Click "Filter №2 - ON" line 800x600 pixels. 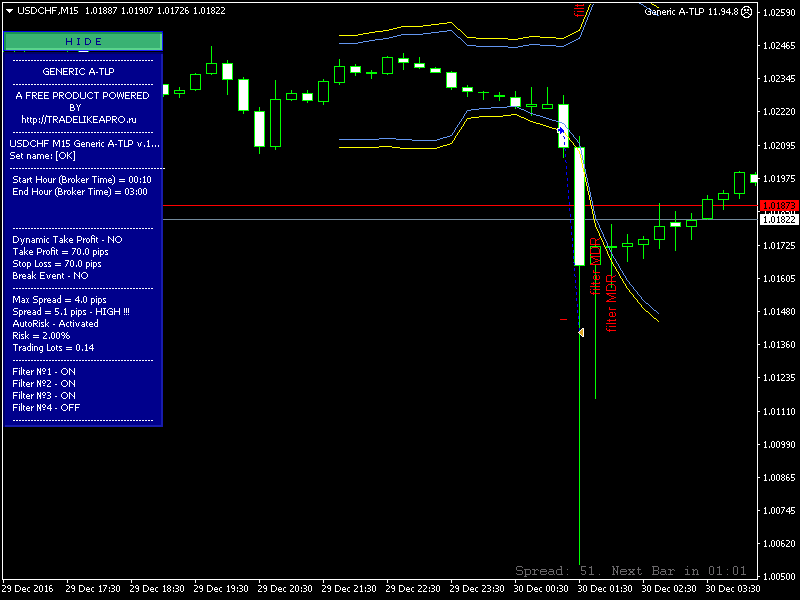coord(44,384)
